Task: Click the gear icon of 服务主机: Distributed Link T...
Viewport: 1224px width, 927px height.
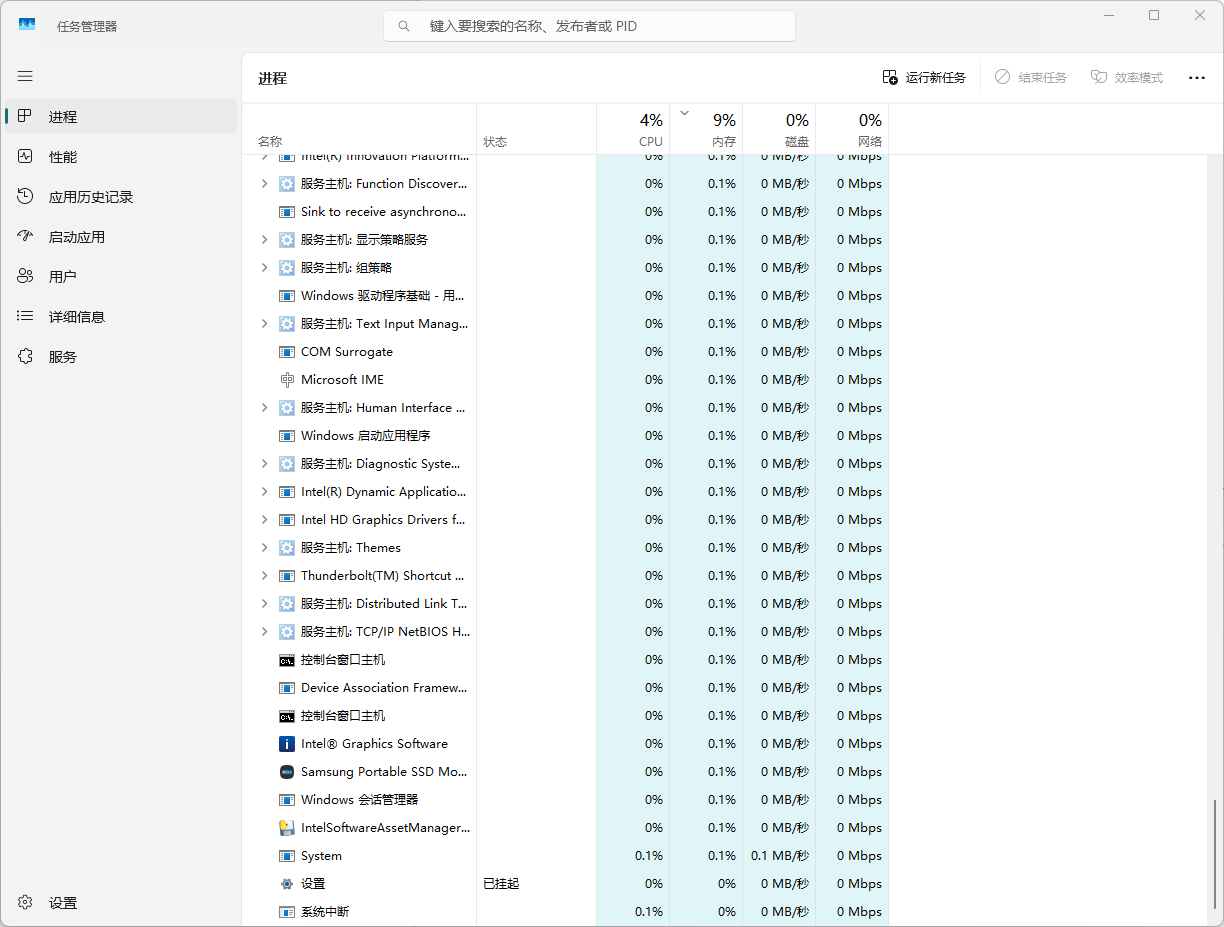Action: 287,604
